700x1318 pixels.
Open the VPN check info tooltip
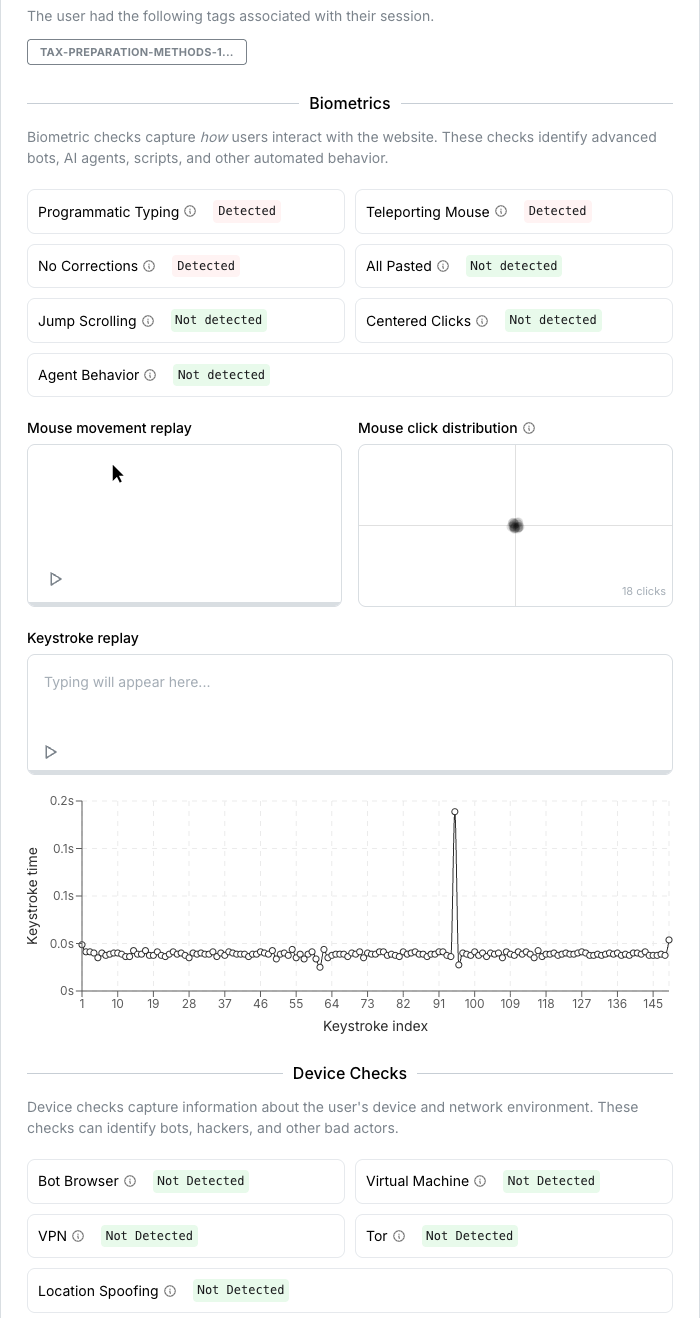tap(80, 1236)
